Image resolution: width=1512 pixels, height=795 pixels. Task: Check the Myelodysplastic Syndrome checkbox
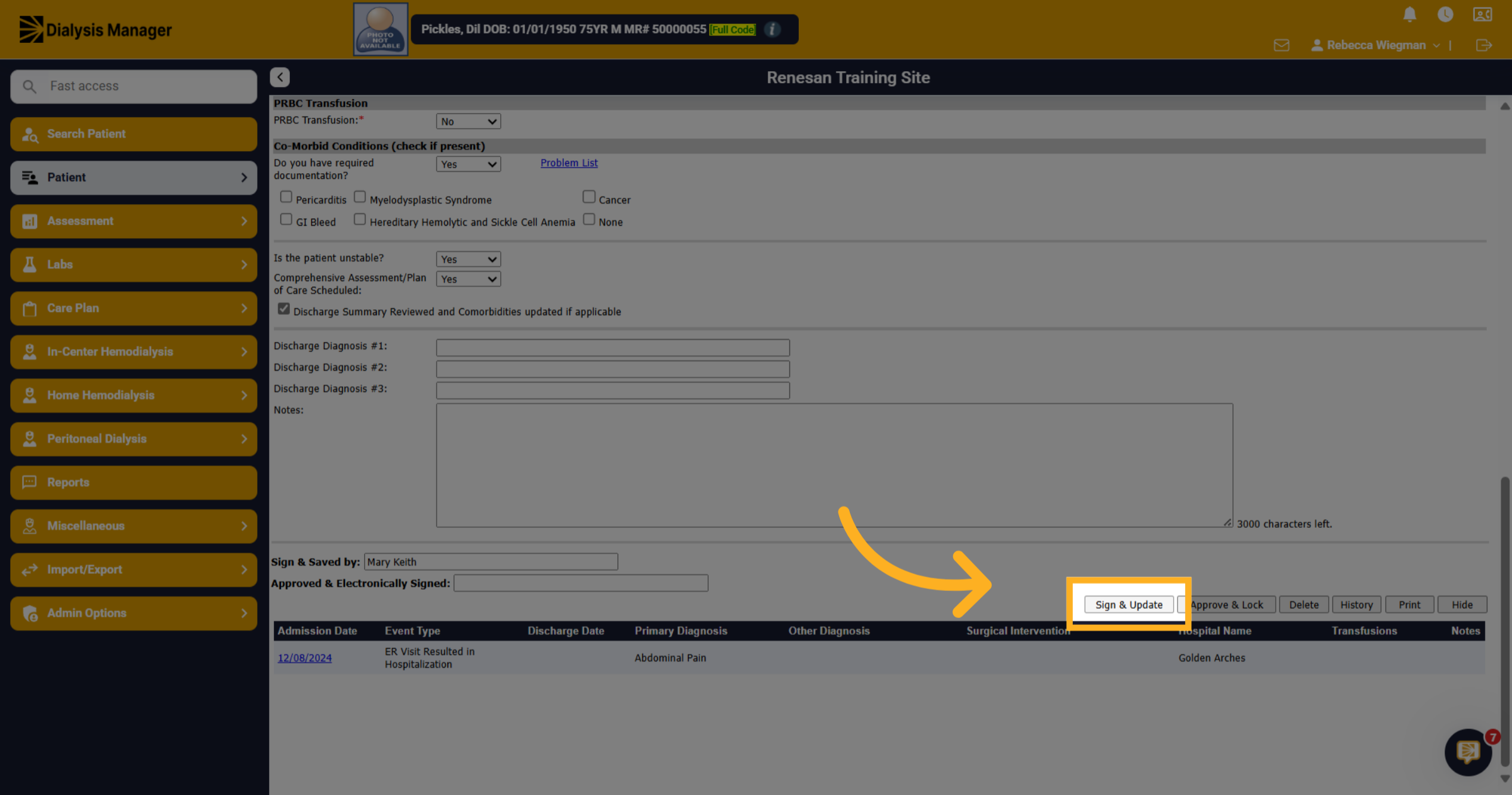pos(360,197)
